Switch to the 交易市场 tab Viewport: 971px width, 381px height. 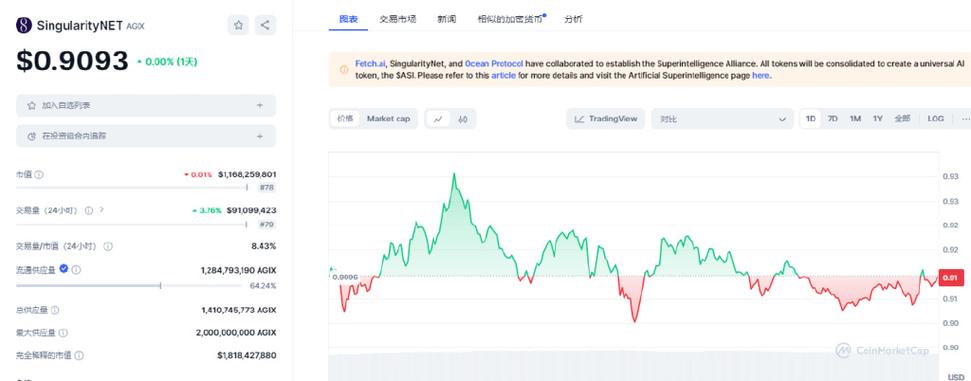point(398,19)
